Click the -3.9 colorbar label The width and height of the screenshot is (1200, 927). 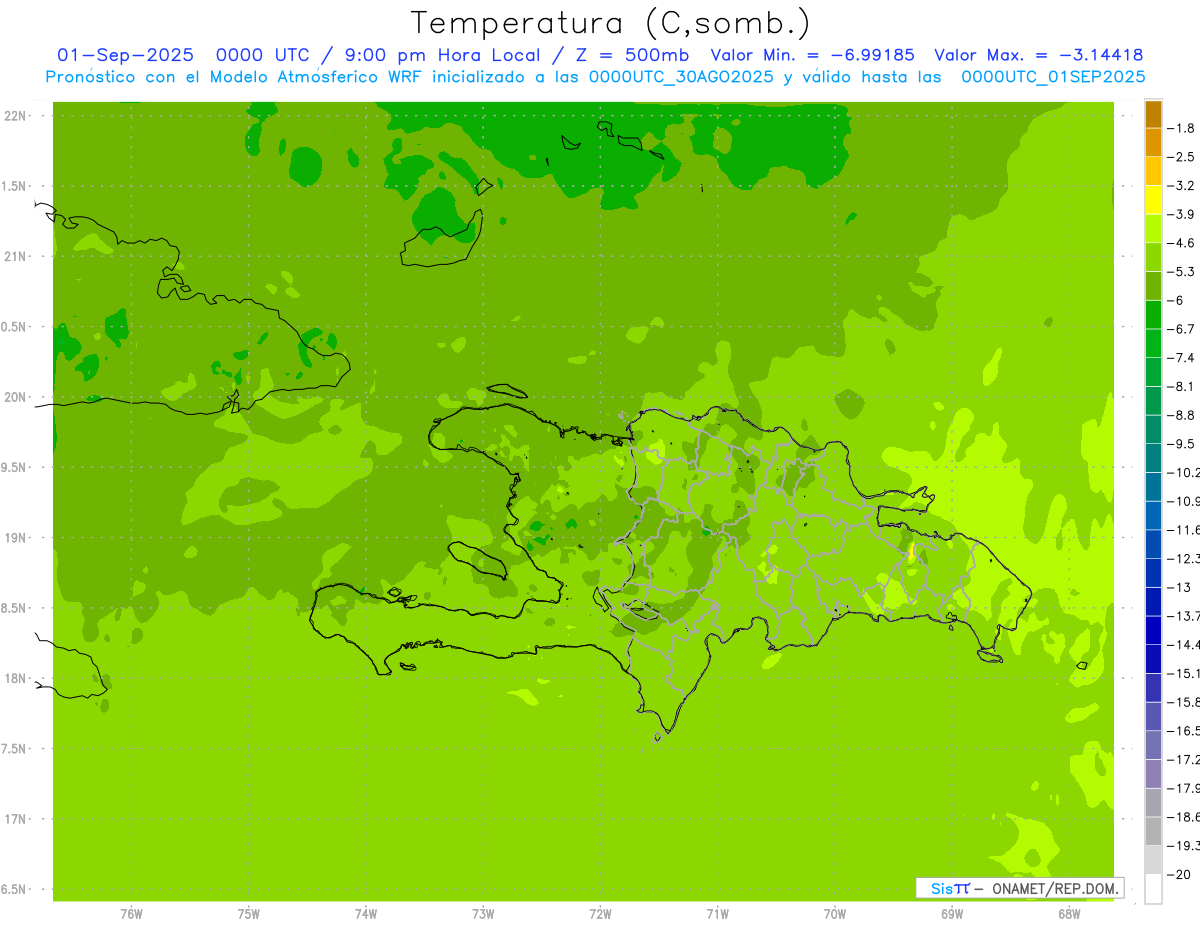(1182, 214)
